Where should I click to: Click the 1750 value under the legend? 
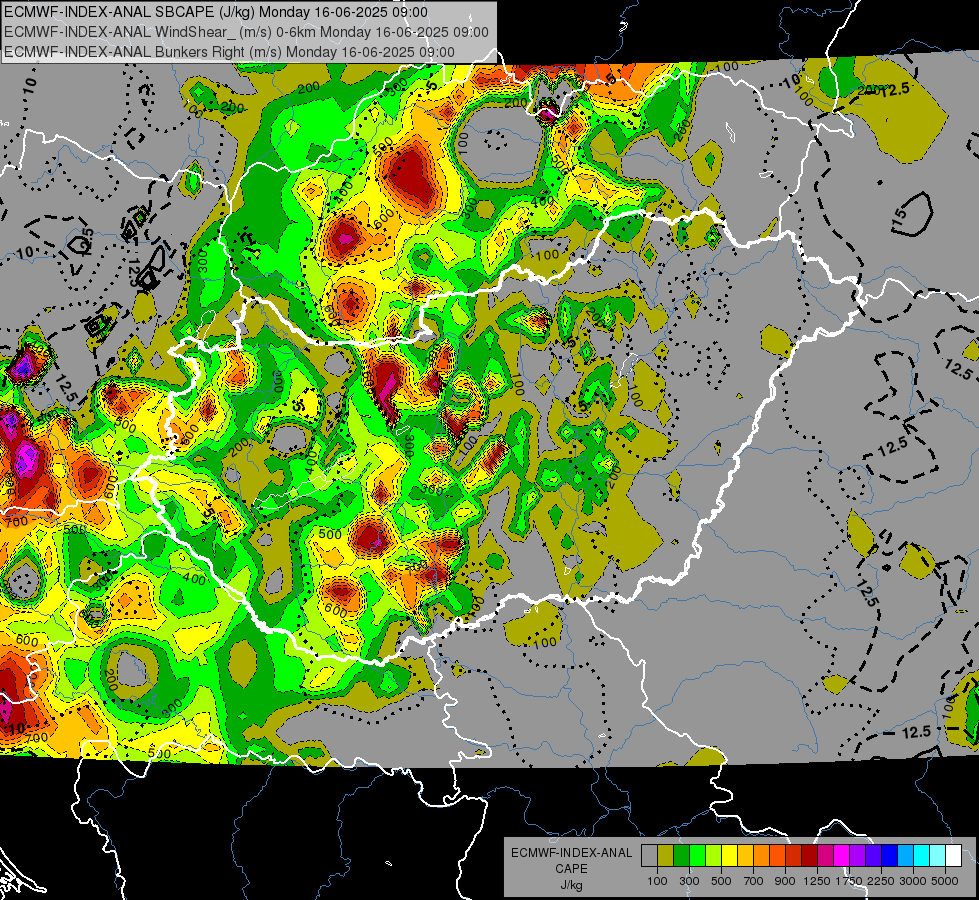pos(849,881)
